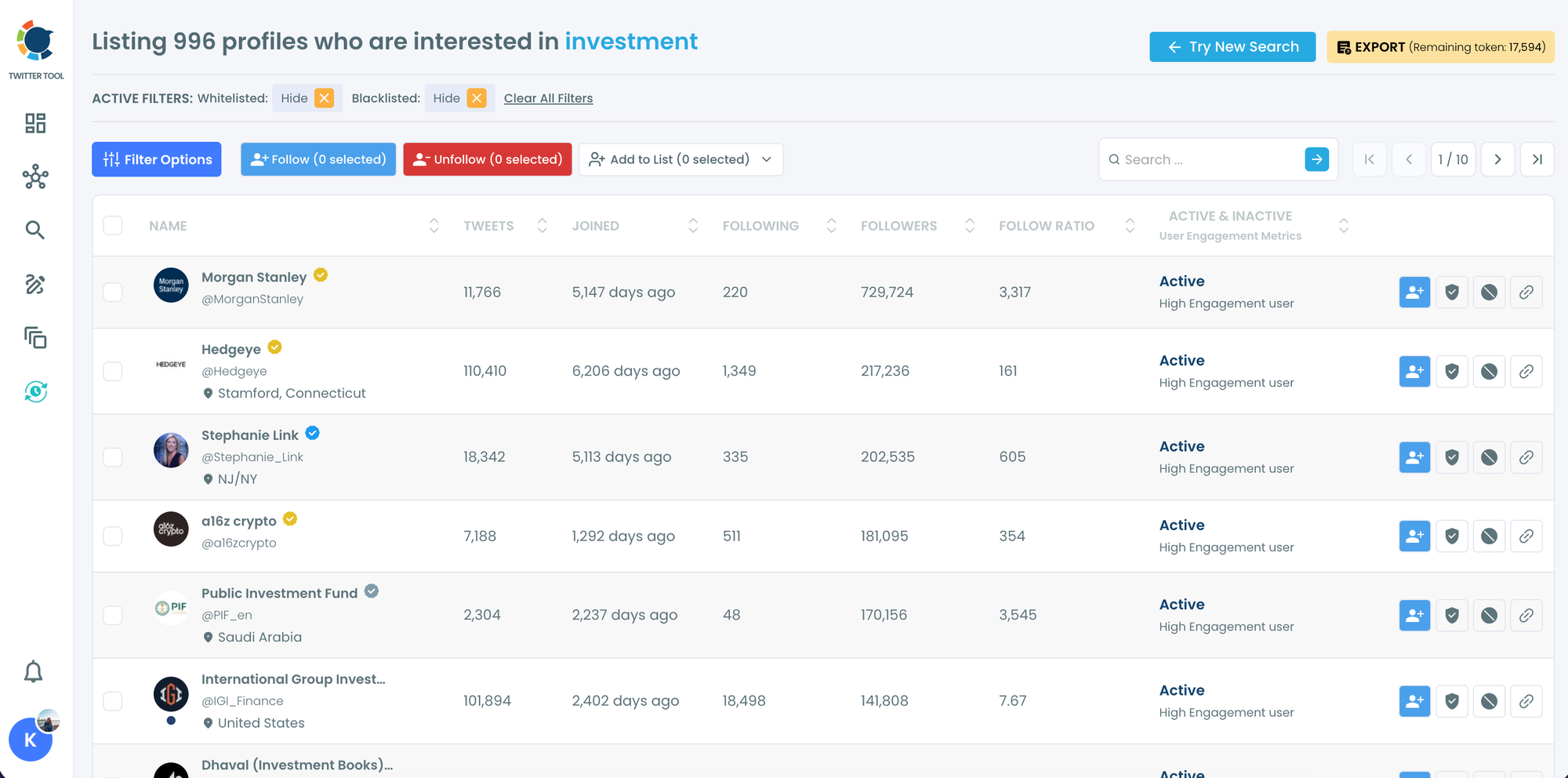Click the Try New Search button
1568x778 pixels.
[1232, 47]
